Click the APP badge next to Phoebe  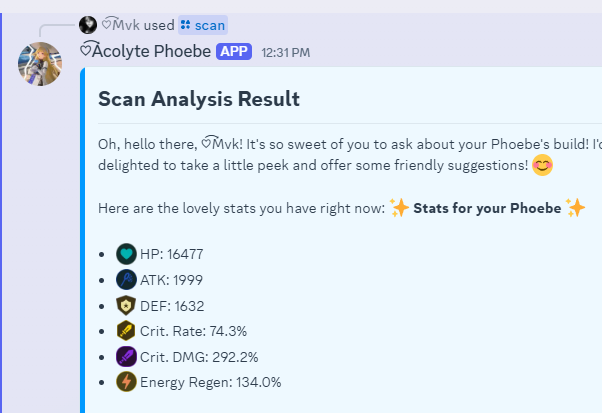233,51
